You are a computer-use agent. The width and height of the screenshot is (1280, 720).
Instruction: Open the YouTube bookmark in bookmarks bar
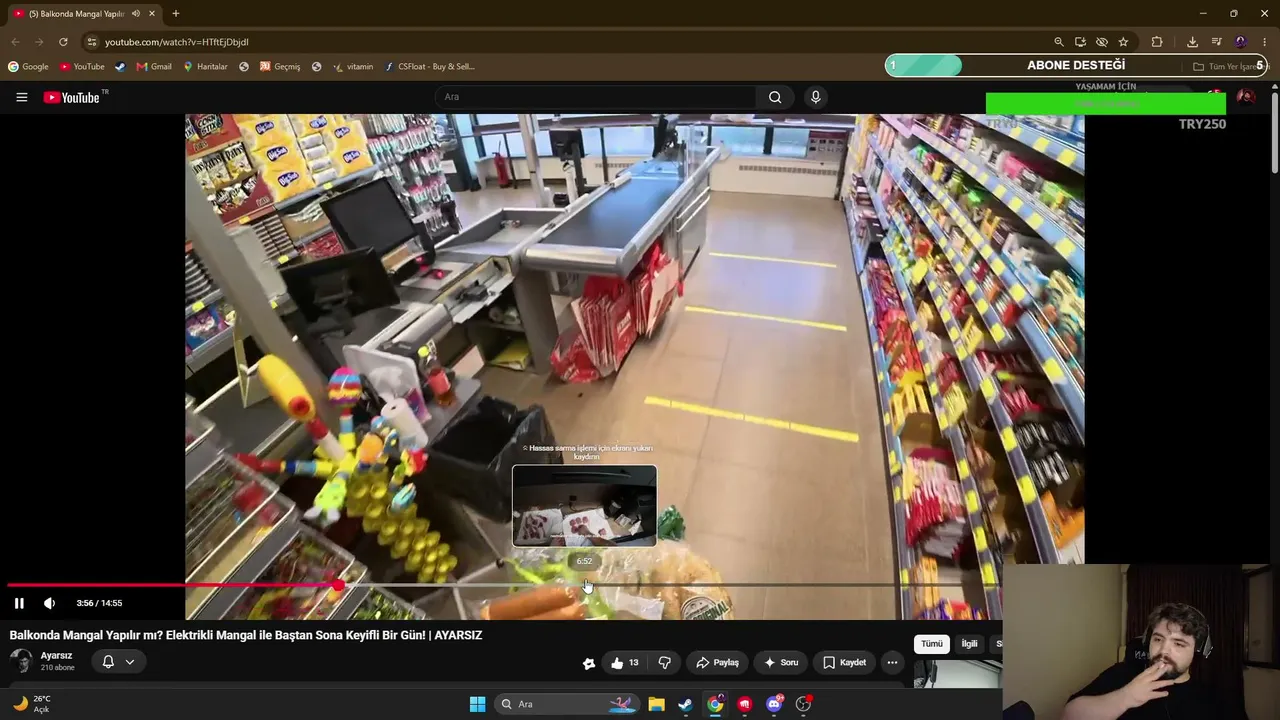point(82,67)
